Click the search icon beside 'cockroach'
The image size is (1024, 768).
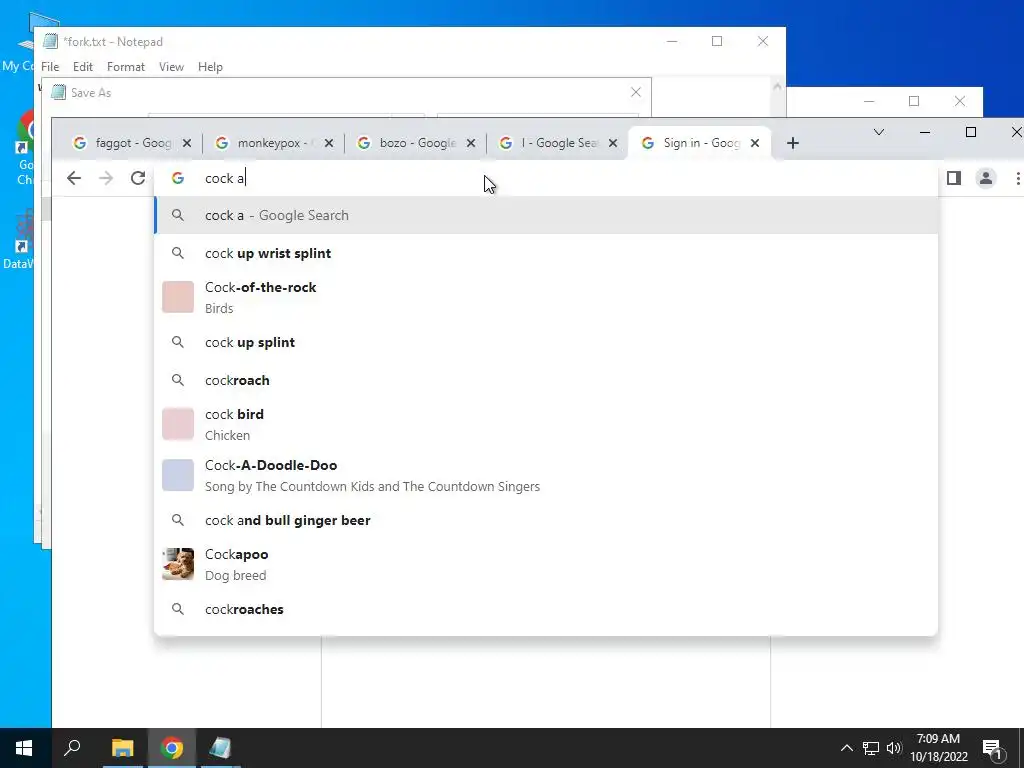pos(178,380)
